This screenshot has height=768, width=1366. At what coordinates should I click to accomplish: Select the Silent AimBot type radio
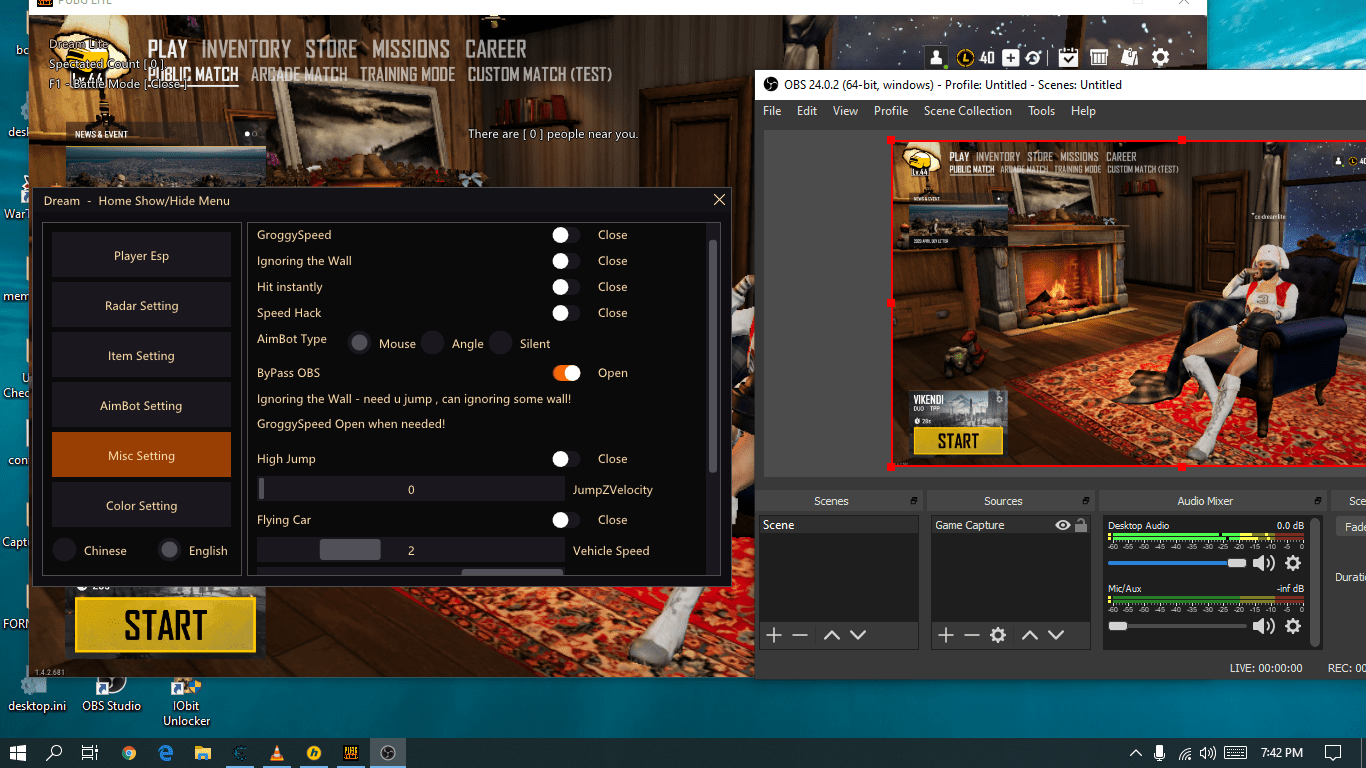(500, 343)
